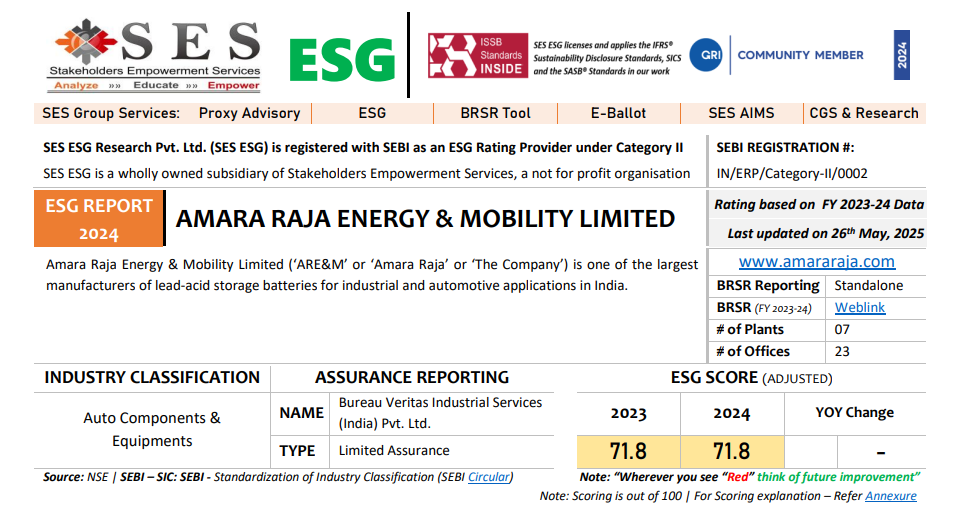Click the assurance TYPE row label
The image size is (953, 510).
point(297,451)
